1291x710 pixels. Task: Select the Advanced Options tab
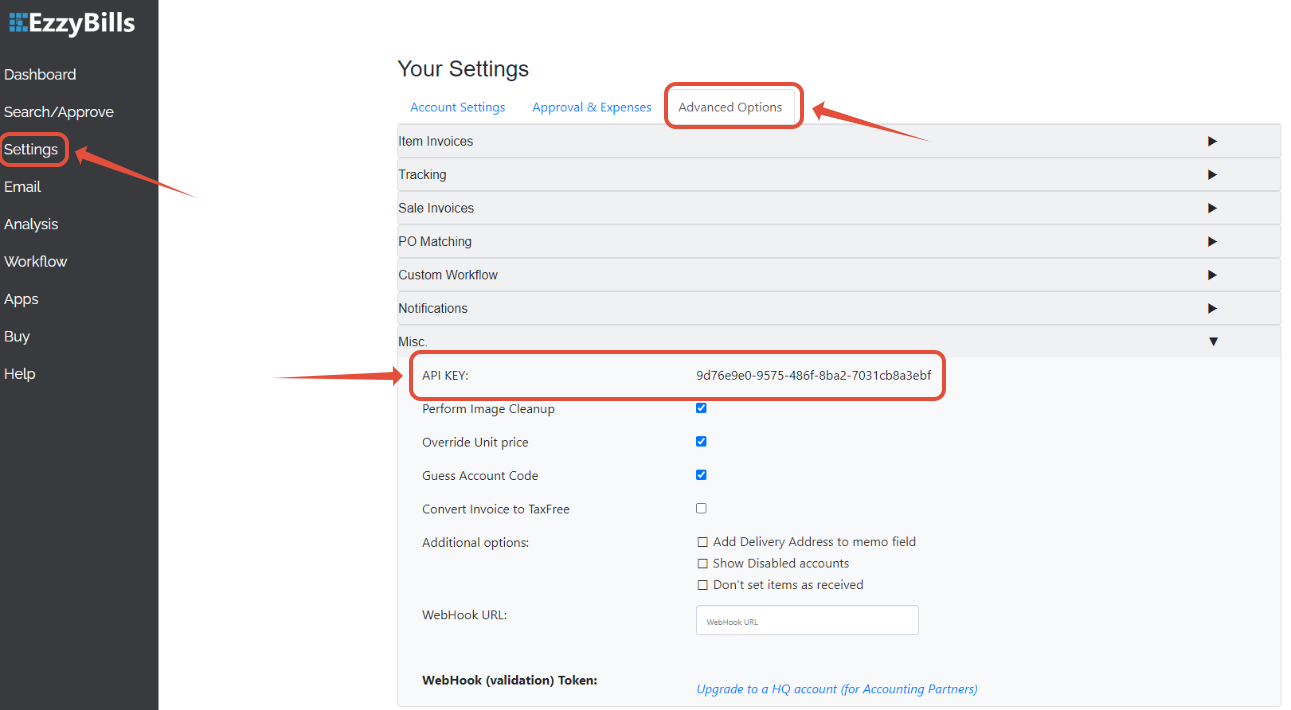(733, 105)
